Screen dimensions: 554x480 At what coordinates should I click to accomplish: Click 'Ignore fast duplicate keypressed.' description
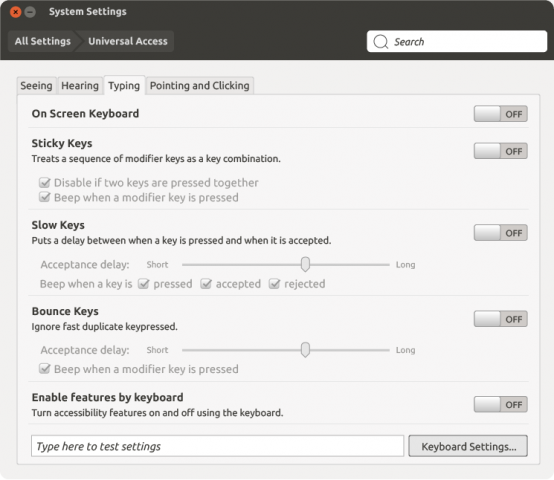tap(105, 327)
